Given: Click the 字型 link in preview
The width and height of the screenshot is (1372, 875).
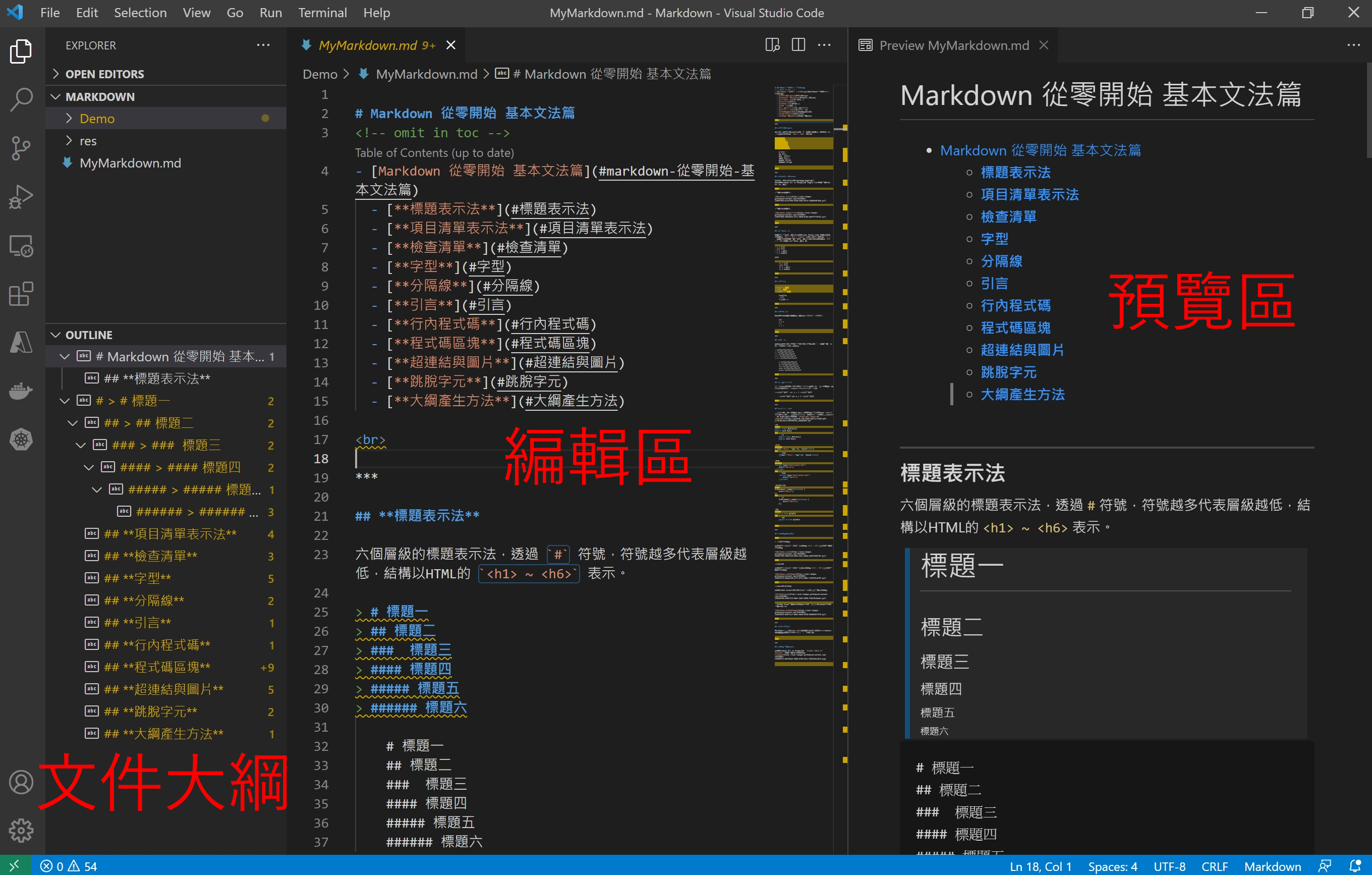Looking at the screenshot, I should [994, 239].
